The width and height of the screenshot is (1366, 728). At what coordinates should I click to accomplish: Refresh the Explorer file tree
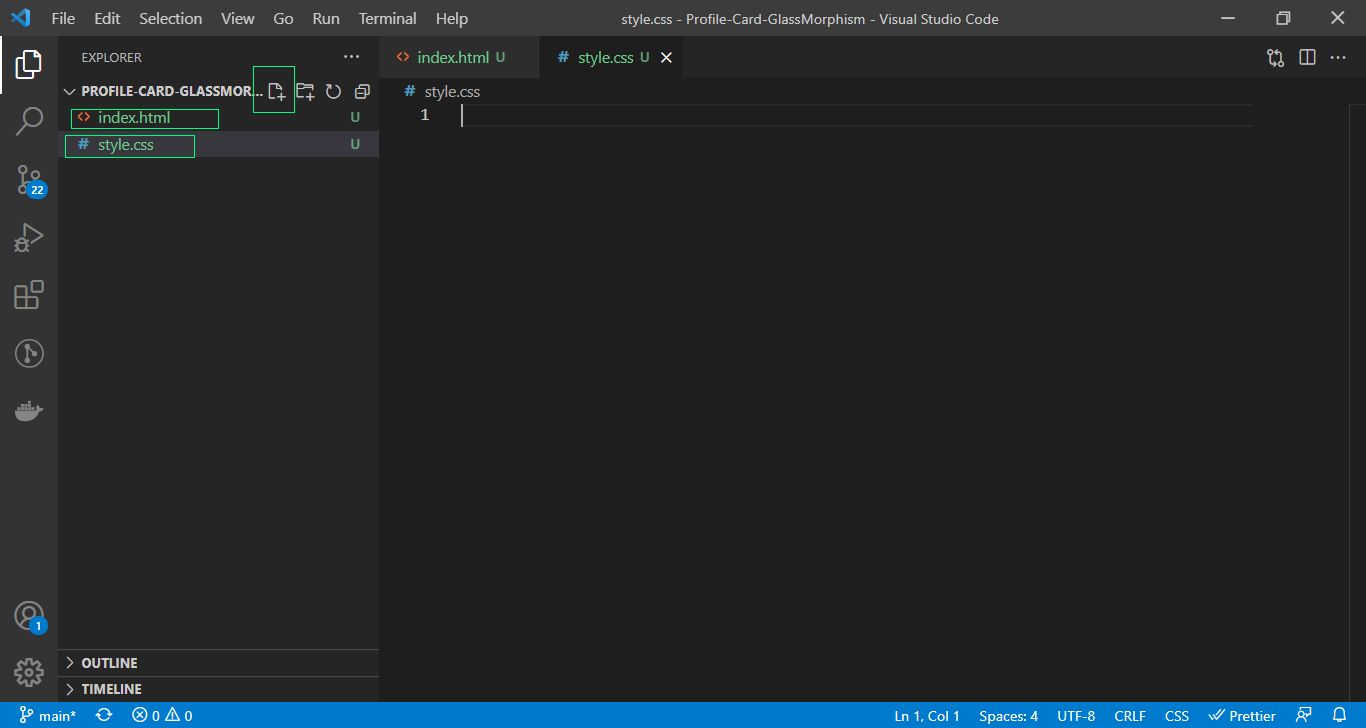pos(333,91)
